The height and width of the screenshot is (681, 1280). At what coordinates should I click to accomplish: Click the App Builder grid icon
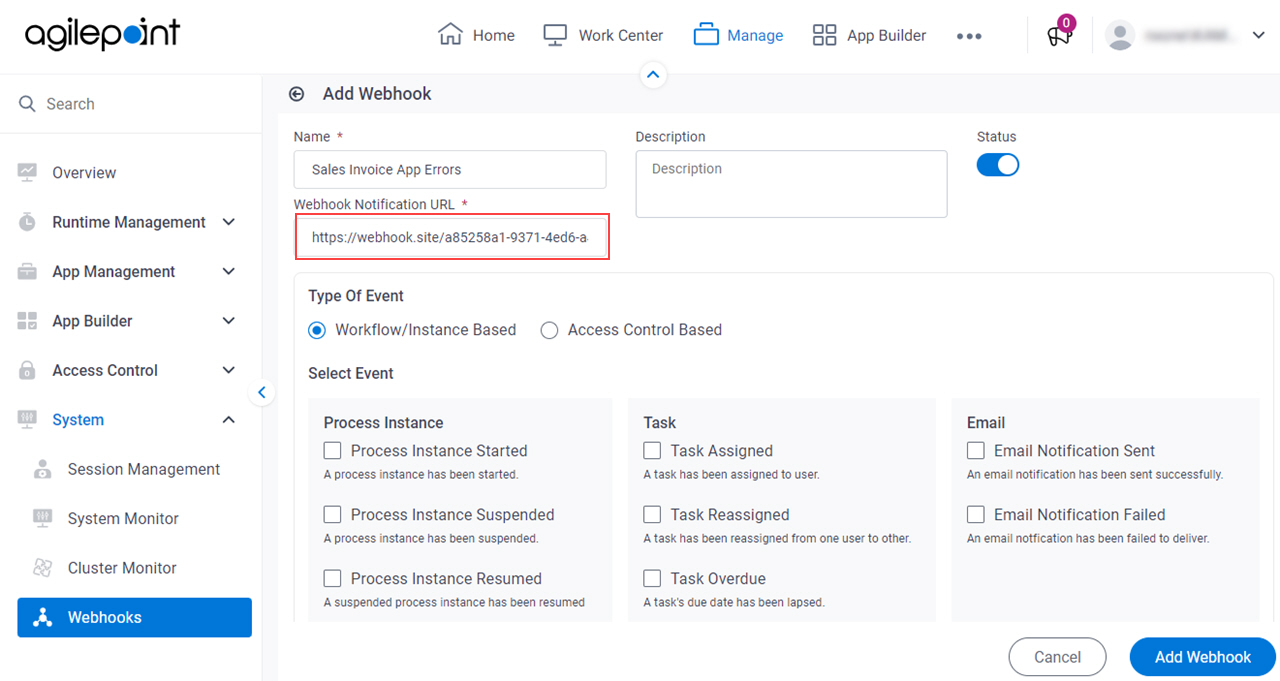point(824,35)
